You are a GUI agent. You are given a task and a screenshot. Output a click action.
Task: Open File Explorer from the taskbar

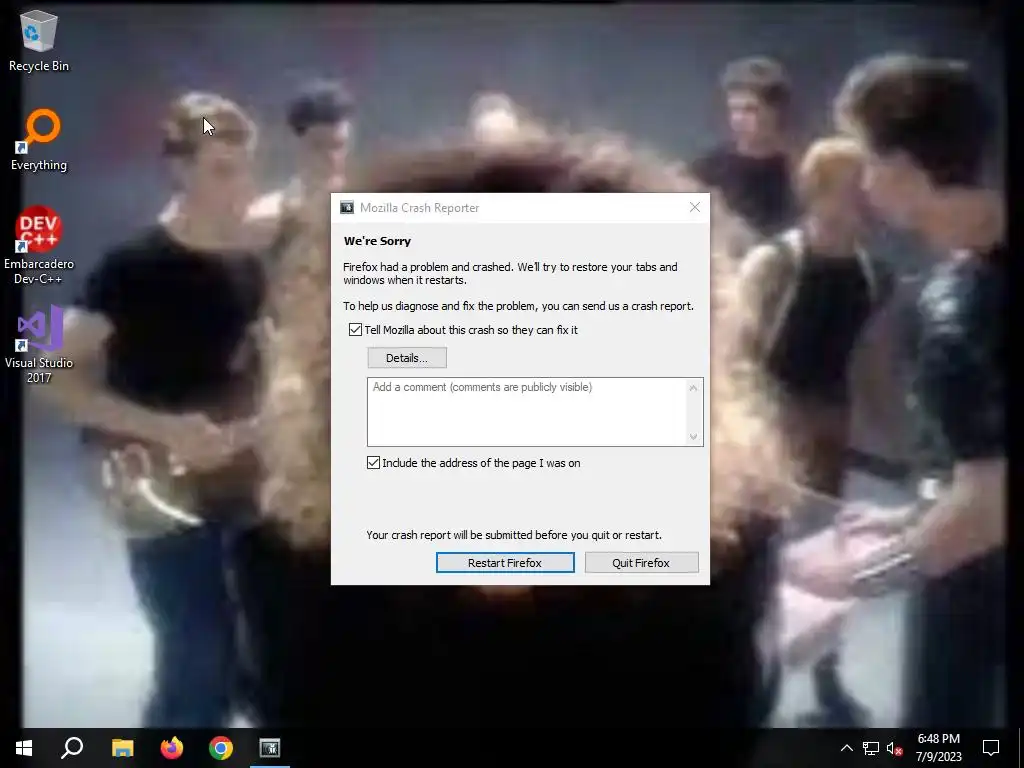click(x=122, y=748)
